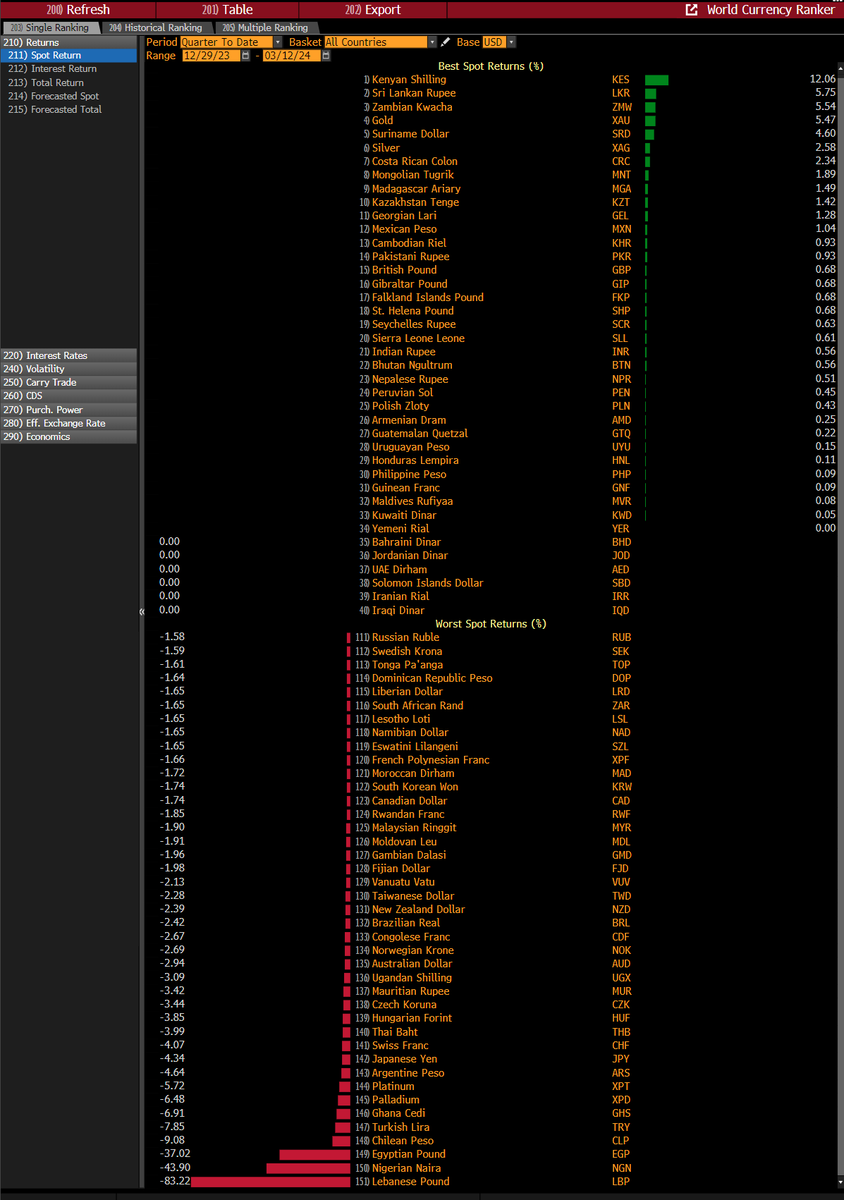Click the pop-out icon beside World Currency Ranker

[x=691, y=10]
